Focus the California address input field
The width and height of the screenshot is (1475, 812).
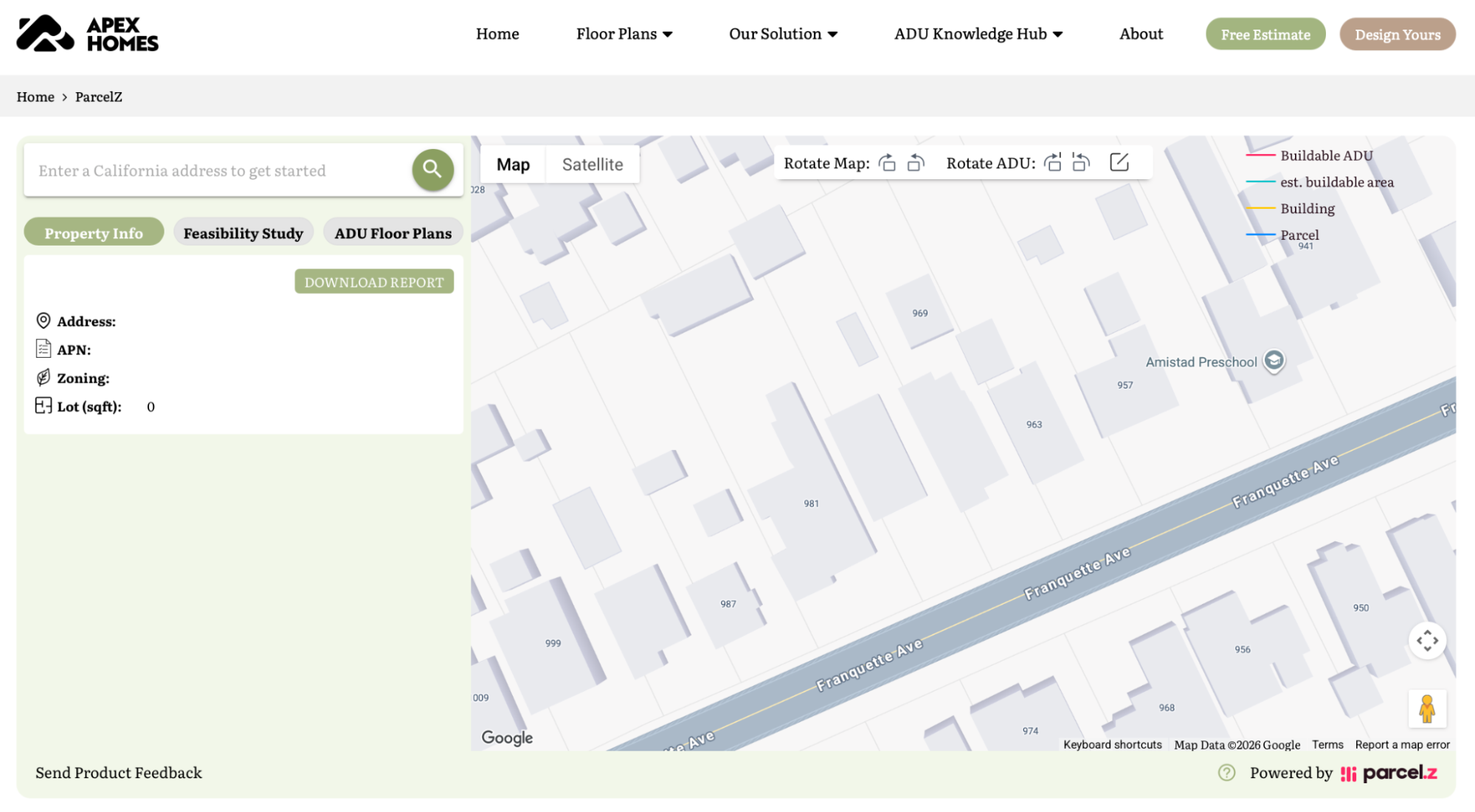coord(218,170)
